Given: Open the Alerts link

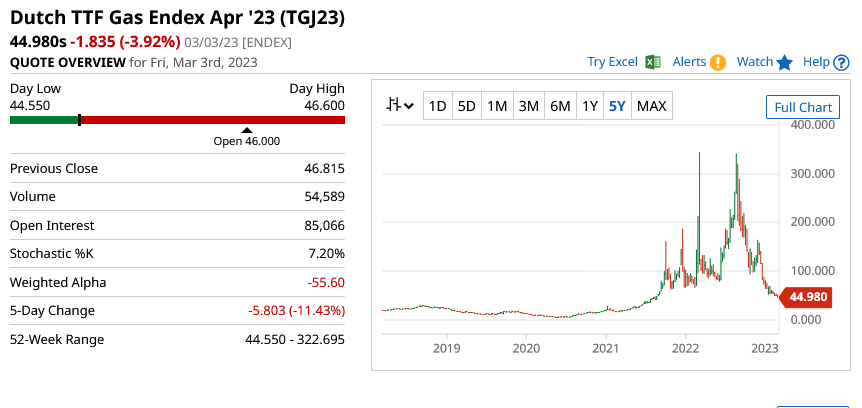Looking at the screenshot, I should tap(690, 62).
